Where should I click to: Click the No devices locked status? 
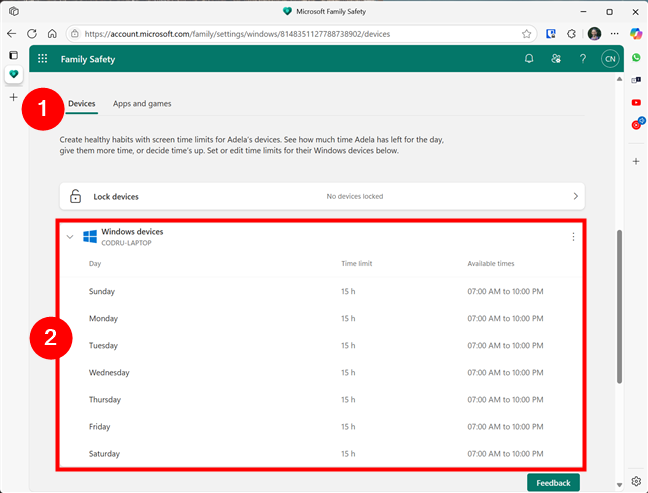pos(355,196)
